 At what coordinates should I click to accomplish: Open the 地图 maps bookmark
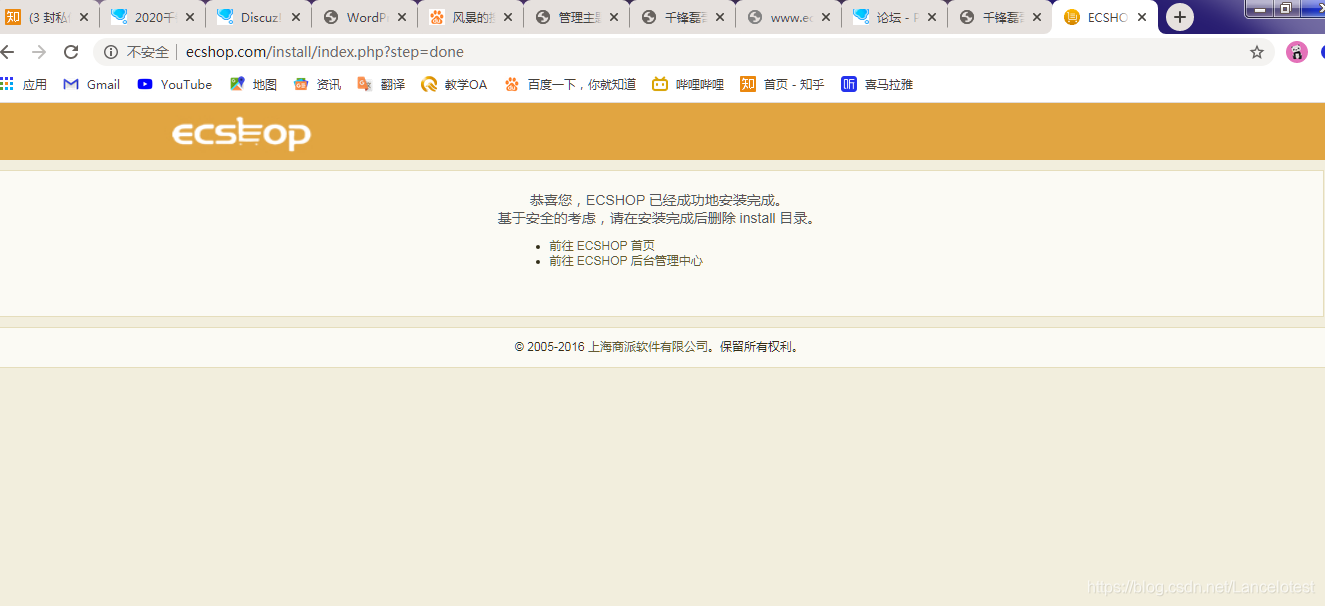click(253, 85)
